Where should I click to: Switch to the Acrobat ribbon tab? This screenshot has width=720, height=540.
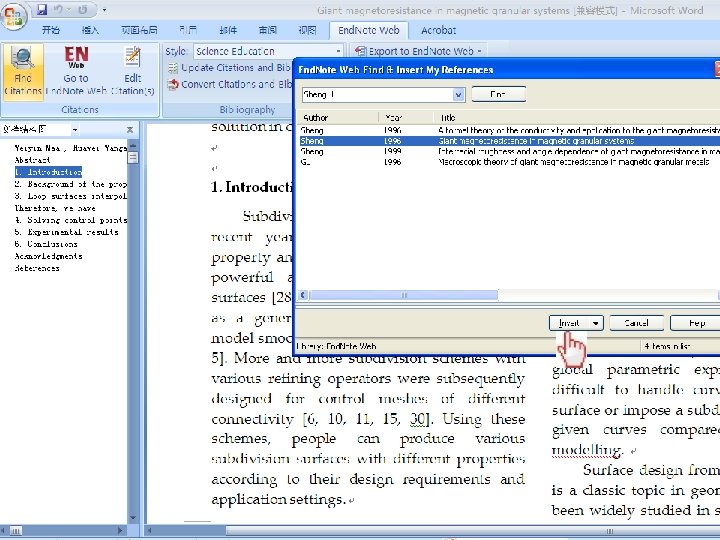(439, 30)
